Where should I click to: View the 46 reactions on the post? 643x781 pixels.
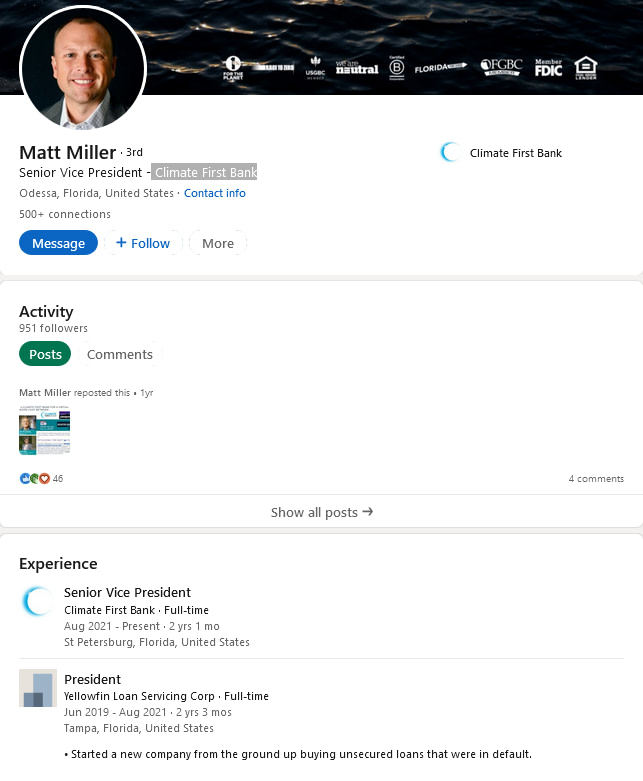[x=58, y=479]
